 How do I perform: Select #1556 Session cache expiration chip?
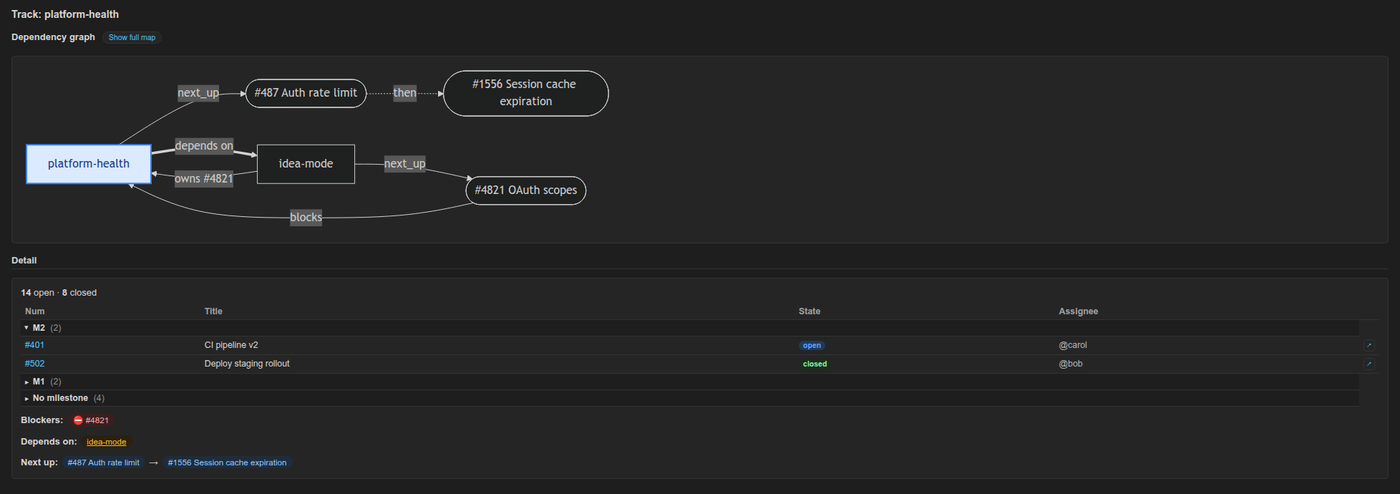tap(227, 463)
